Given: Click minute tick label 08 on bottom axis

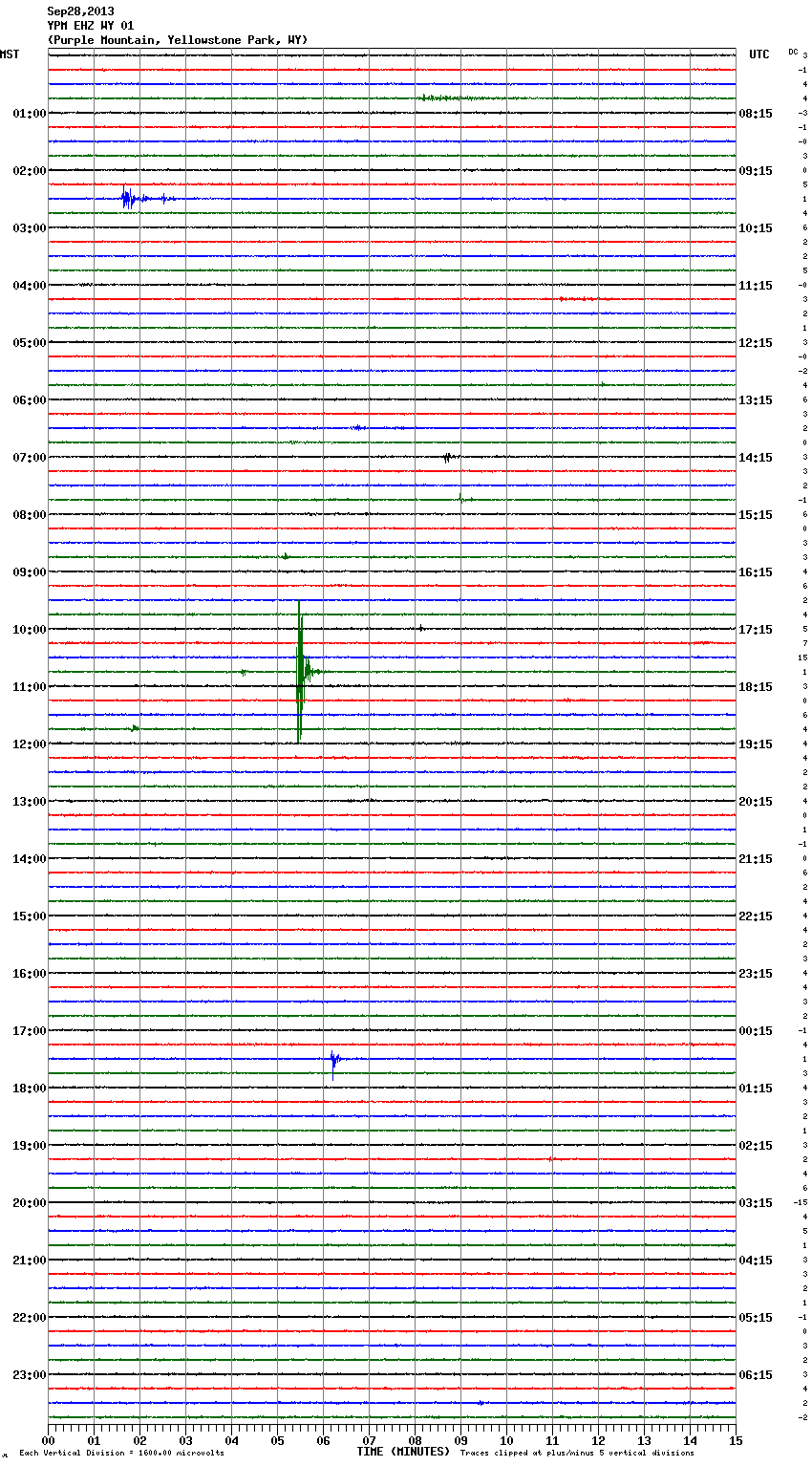Looking at the screenshot, I should click(x=415, y=1441).
